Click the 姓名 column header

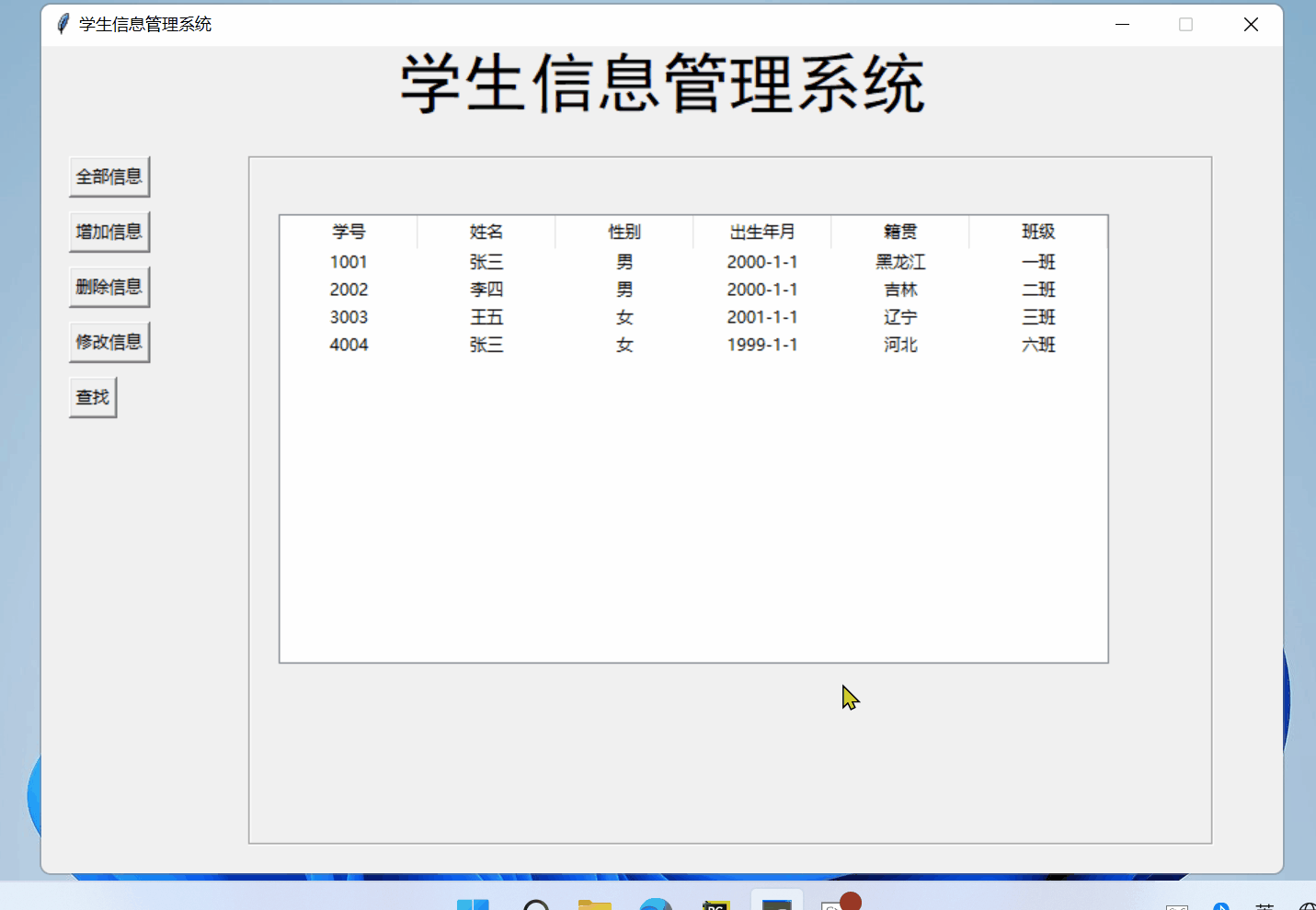click(486, 232)
